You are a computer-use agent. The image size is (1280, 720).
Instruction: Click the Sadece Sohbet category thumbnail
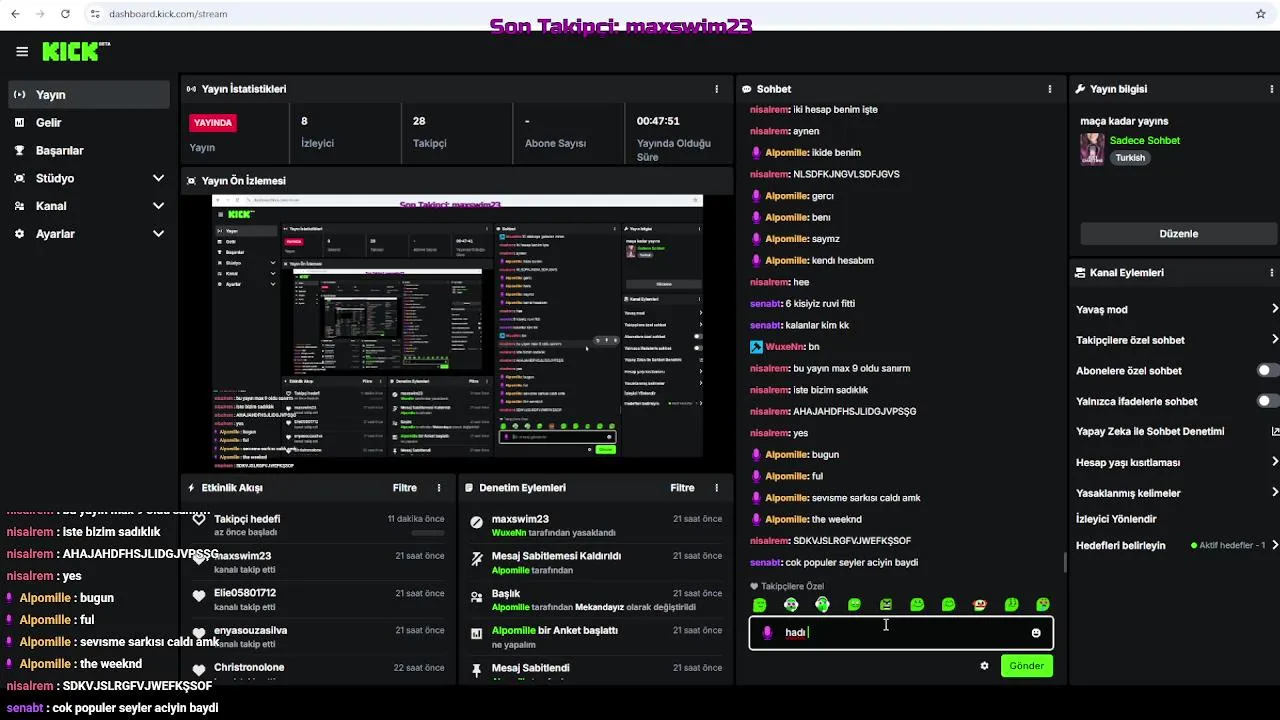pyautogui.click(x=1092, y=149)
